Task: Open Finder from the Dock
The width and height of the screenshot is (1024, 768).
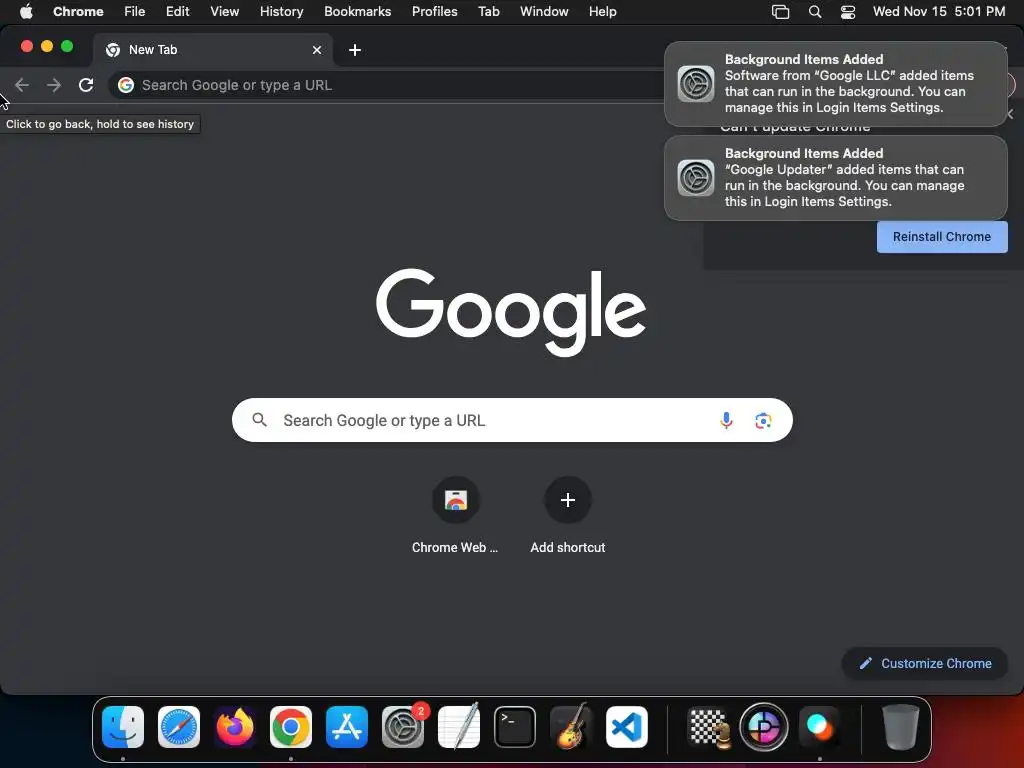Action: click(x=123, y=727)
